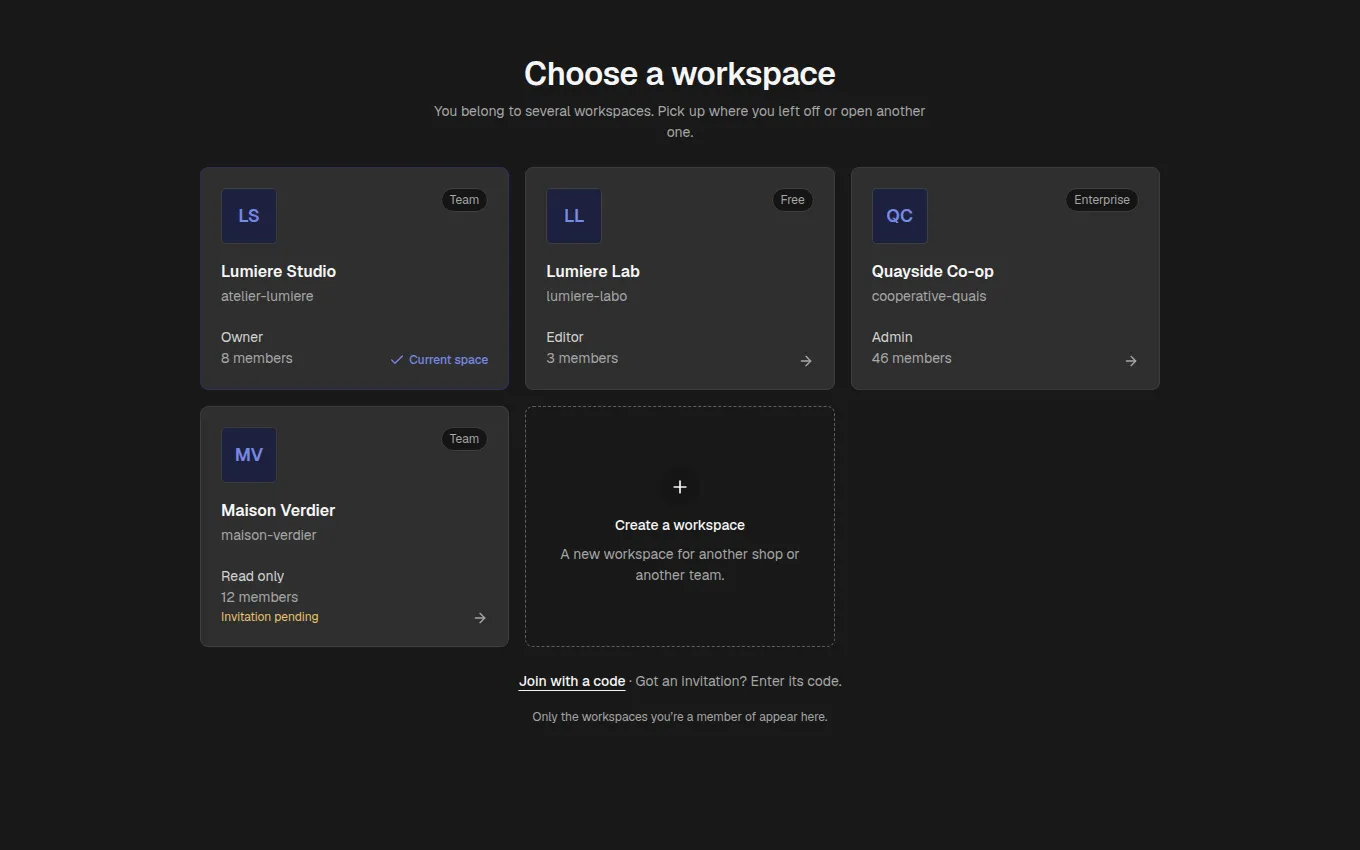This screenshot has height=850, width=1360.
Task: Click the MV avatar for Maison Verdier
Action: (x=249, y=455)
